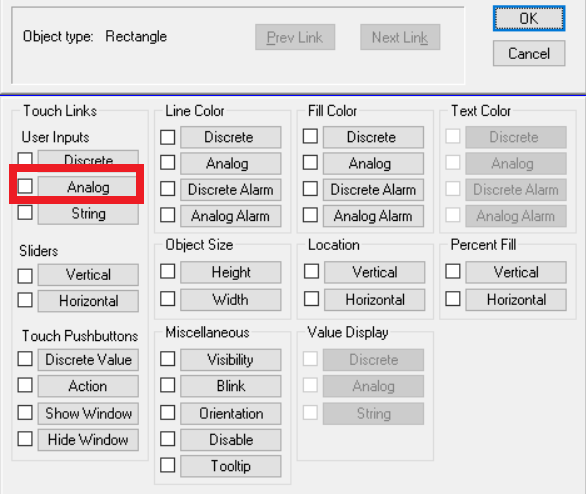
Task: Enable the Sliders Horizontal checkbox
Action: click(25, 300)
